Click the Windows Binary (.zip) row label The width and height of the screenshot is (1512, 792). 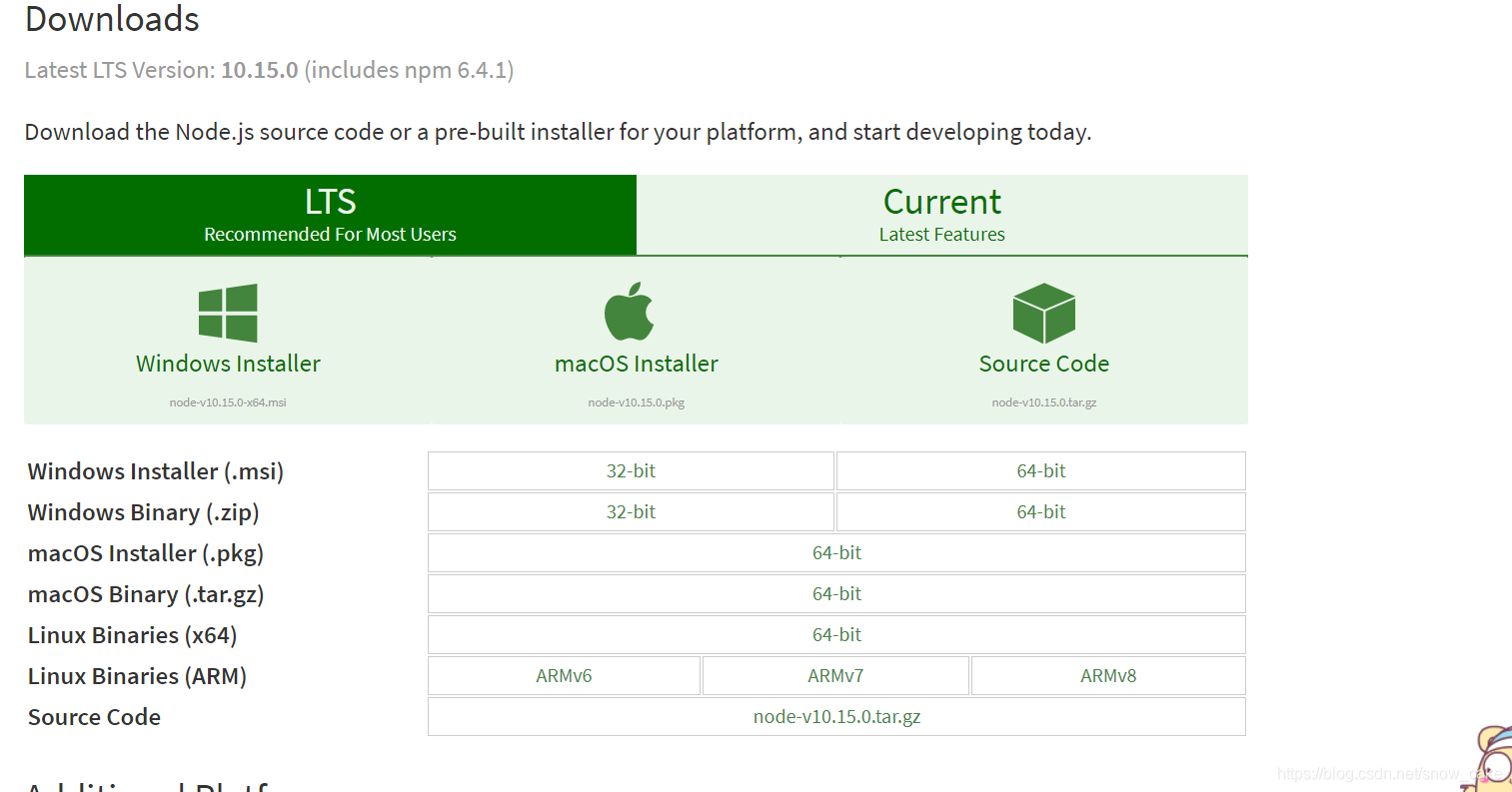[144, 512]
